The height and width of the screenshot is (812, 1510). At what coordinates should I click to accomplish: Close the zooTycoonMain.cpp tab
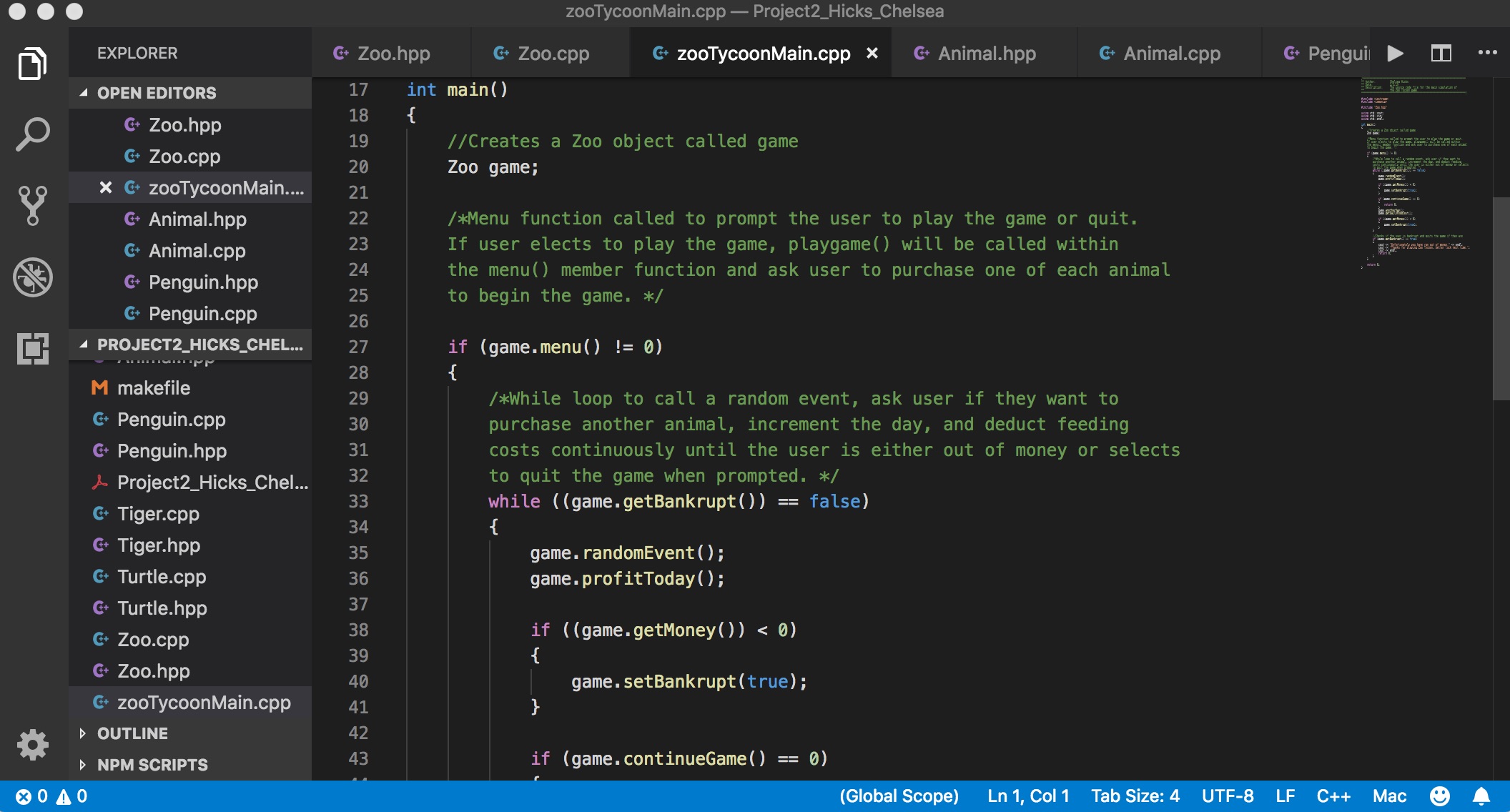(x=872, y=54)
